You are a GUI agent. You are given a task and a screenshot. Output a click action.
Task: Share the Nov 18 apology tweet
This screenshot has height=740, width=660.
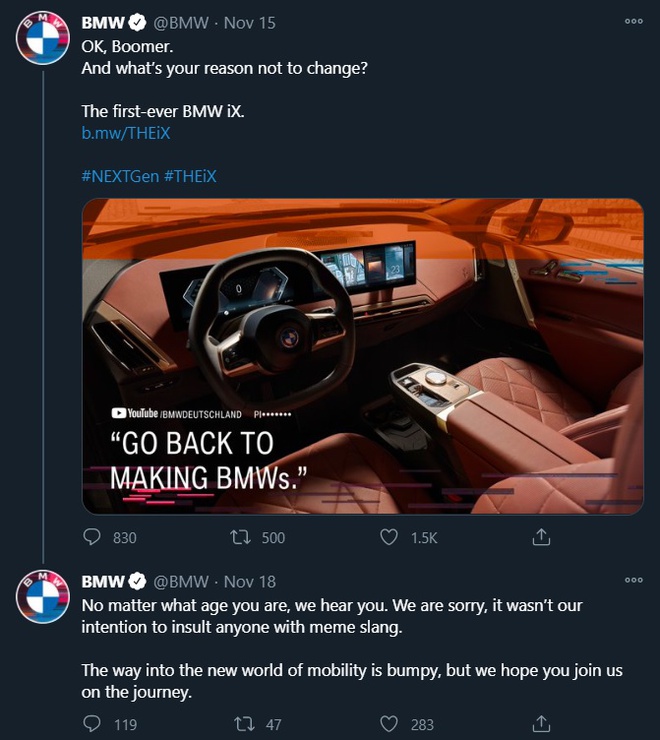541,724
